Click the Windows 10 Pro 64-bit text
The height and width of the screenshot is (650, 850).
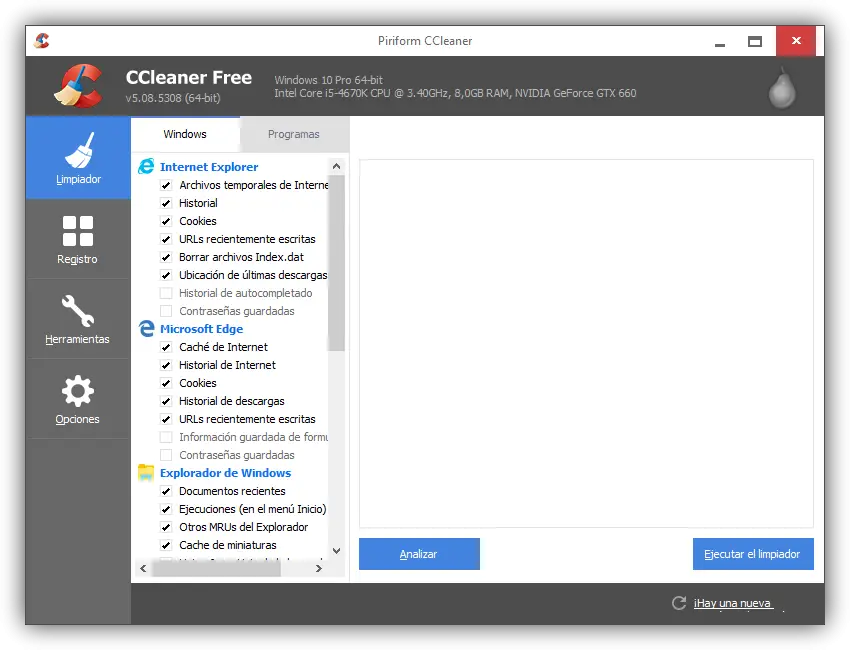[x=329, y=80]
